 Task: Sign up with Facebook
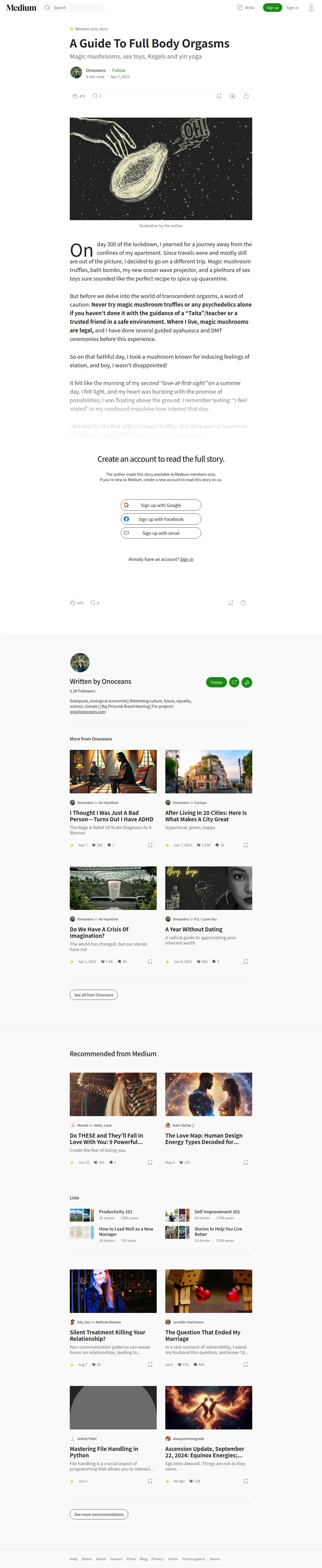pyautogui.click(x=161, y=519)
